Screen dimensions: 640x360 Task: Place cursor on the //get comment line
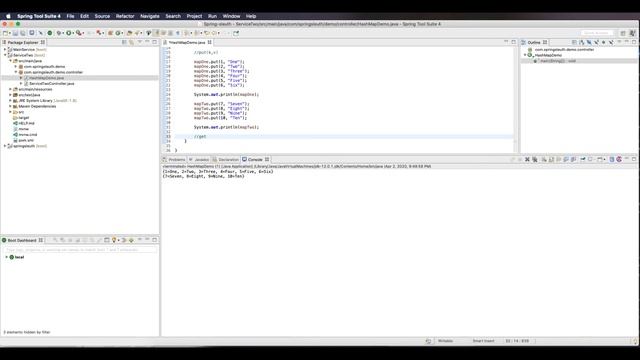200,137
